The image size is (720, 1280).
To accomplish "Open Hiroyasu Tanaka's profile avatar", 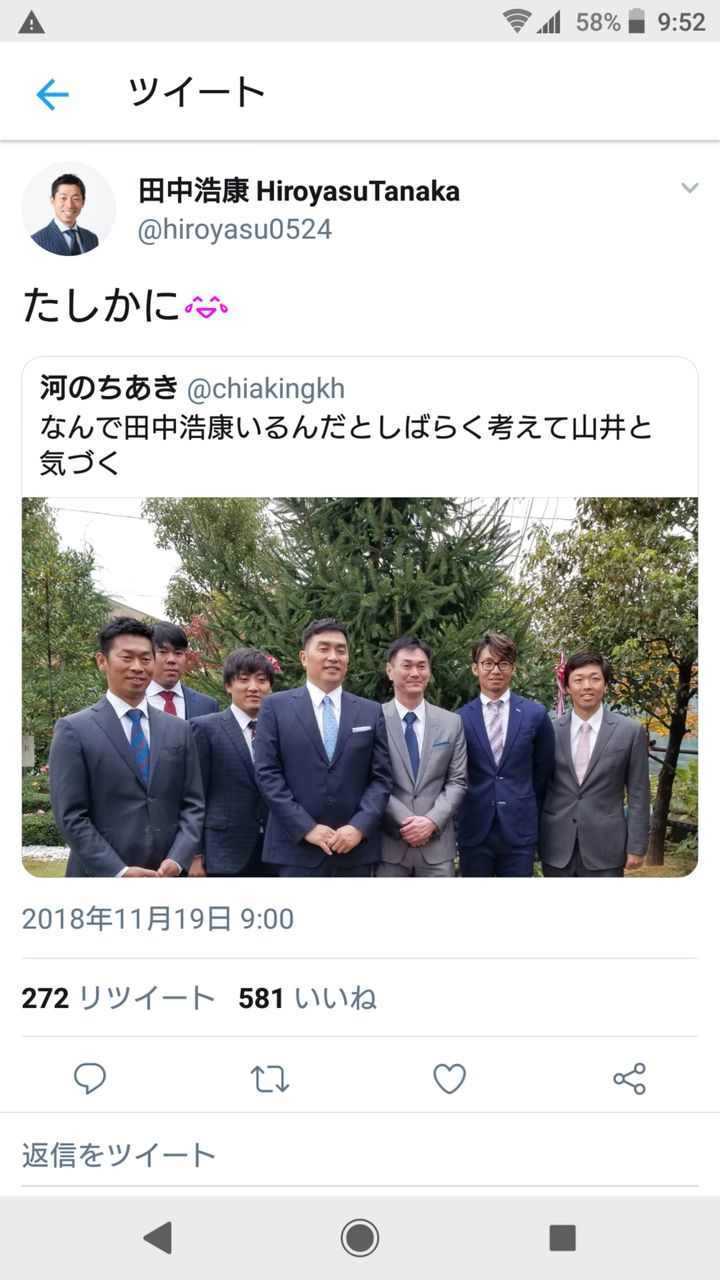I will [69, 209].
